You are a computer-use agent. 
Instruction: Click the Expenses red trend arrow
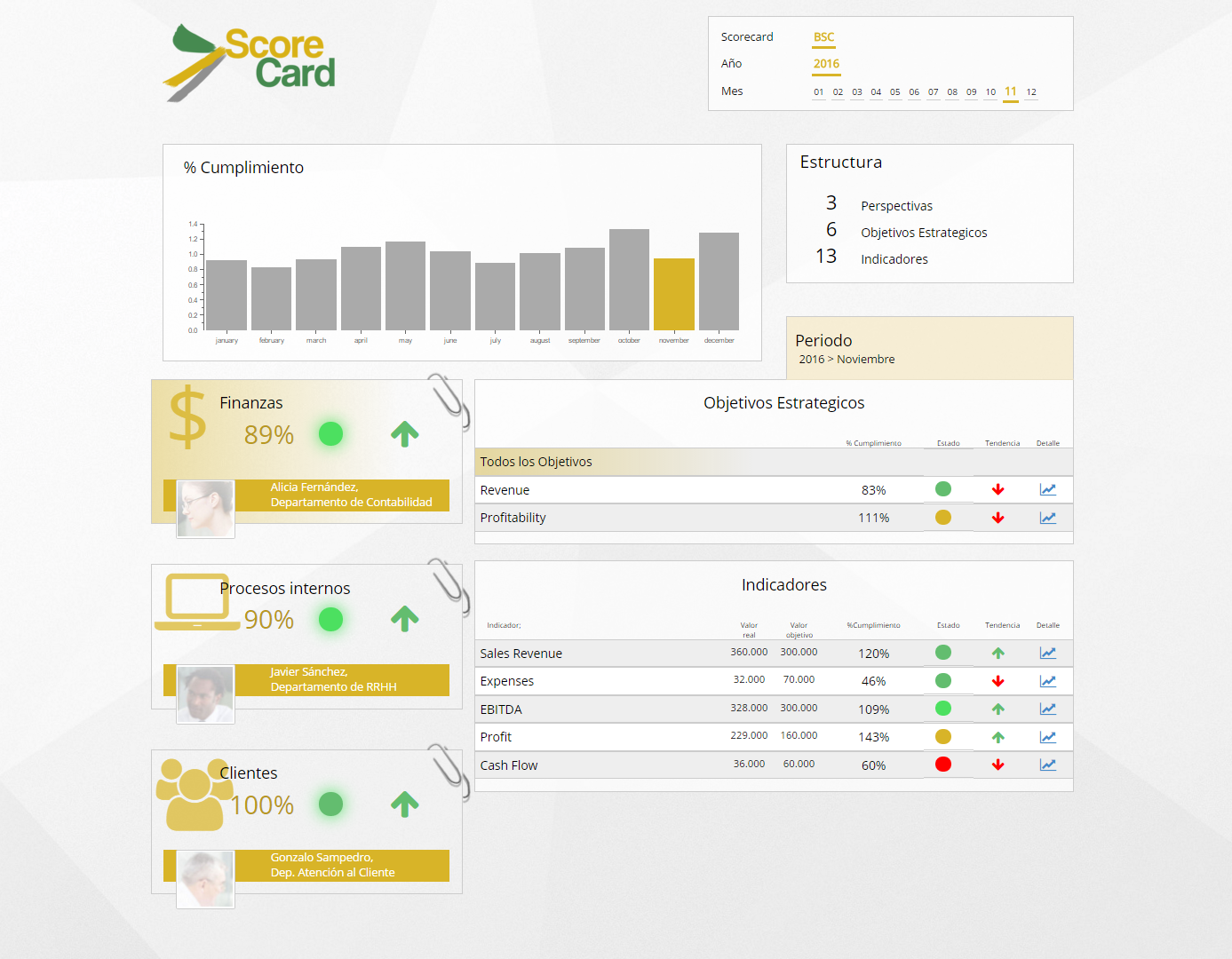[998, 681]
